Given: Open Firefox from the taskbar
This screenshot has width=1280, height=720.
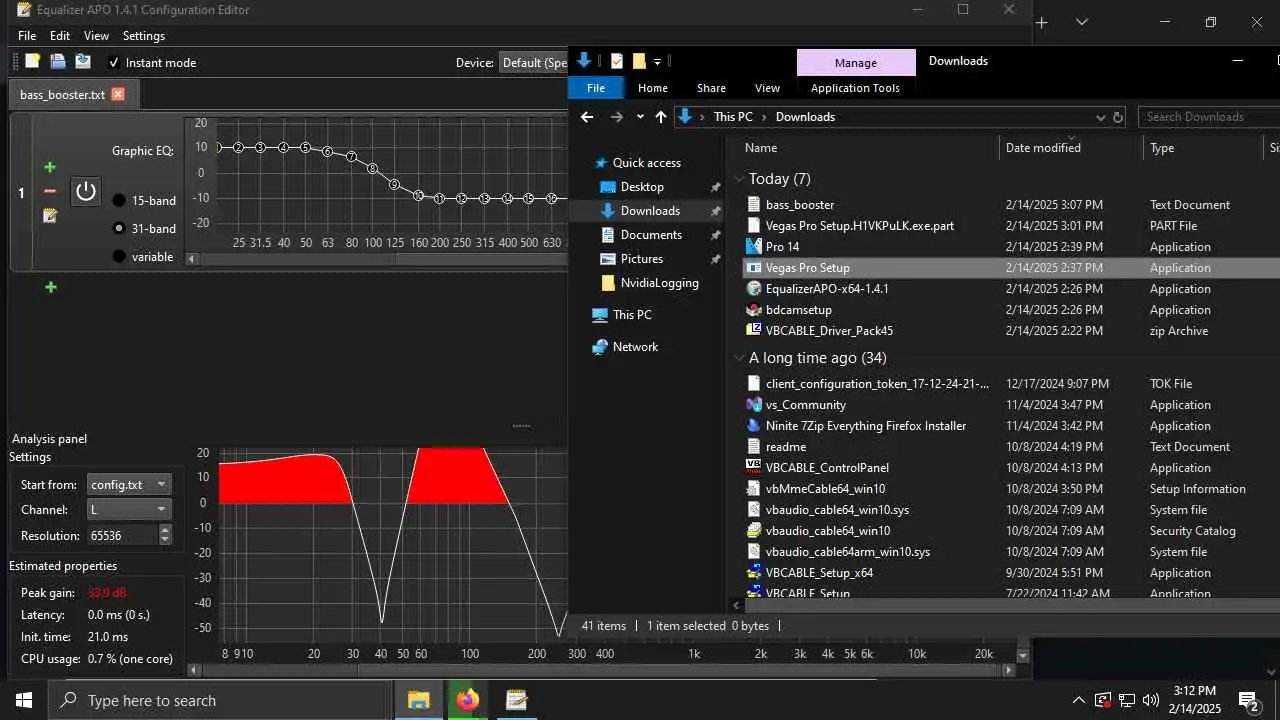Looking at the screenshot, I should tap(467, 700).
